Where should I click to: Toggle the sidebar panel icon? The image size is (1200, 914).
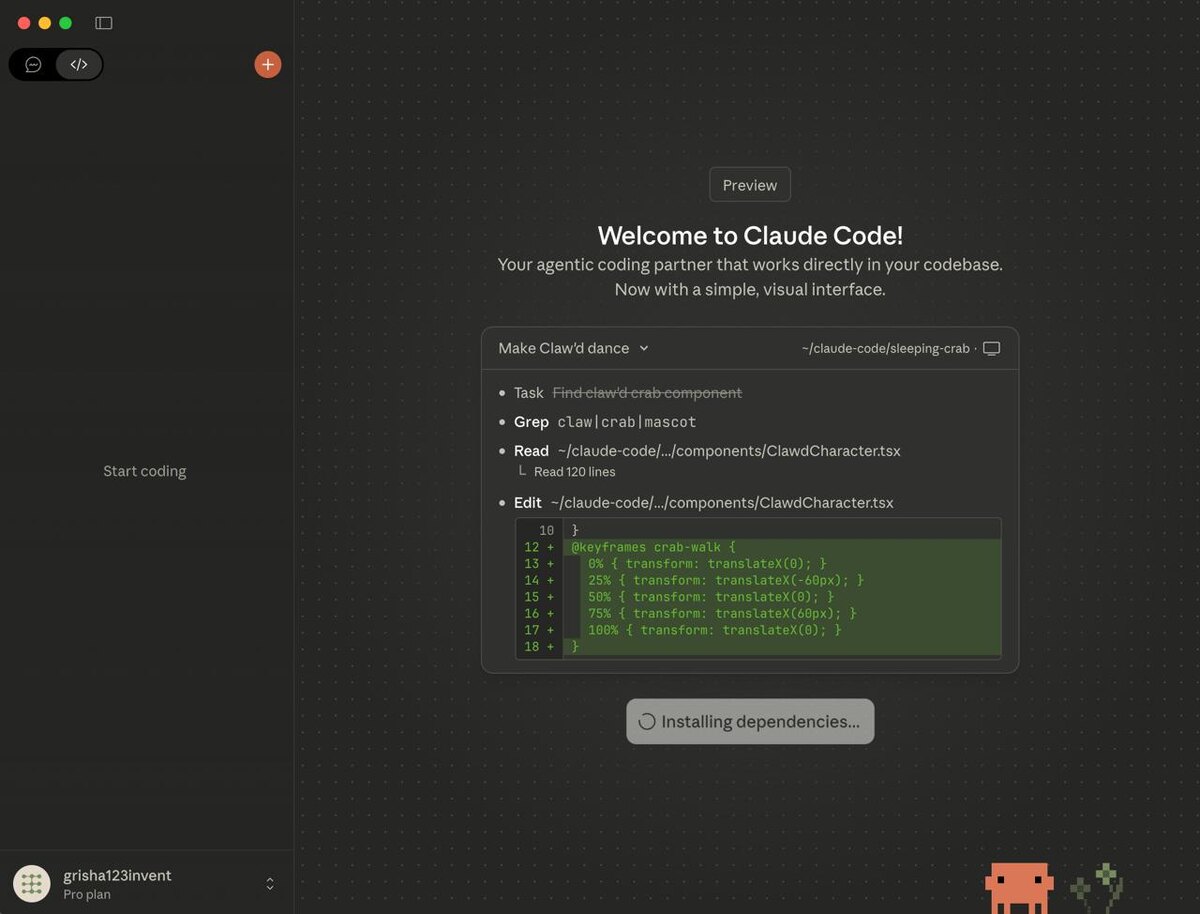[x=104, y=23]
